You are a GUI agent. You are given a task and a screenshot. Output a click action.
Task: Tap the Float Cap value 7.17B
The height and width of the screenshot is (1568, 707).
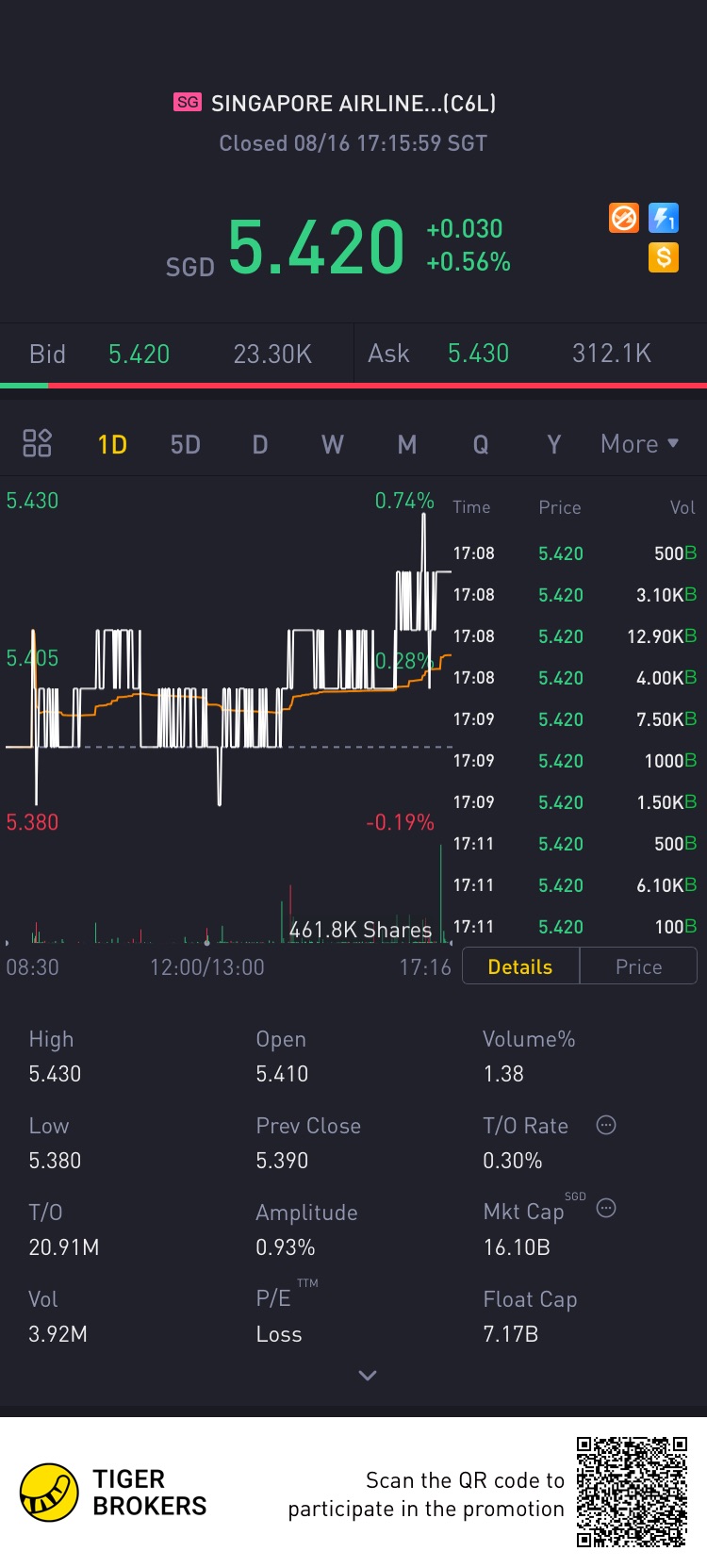click(511, 1334)
